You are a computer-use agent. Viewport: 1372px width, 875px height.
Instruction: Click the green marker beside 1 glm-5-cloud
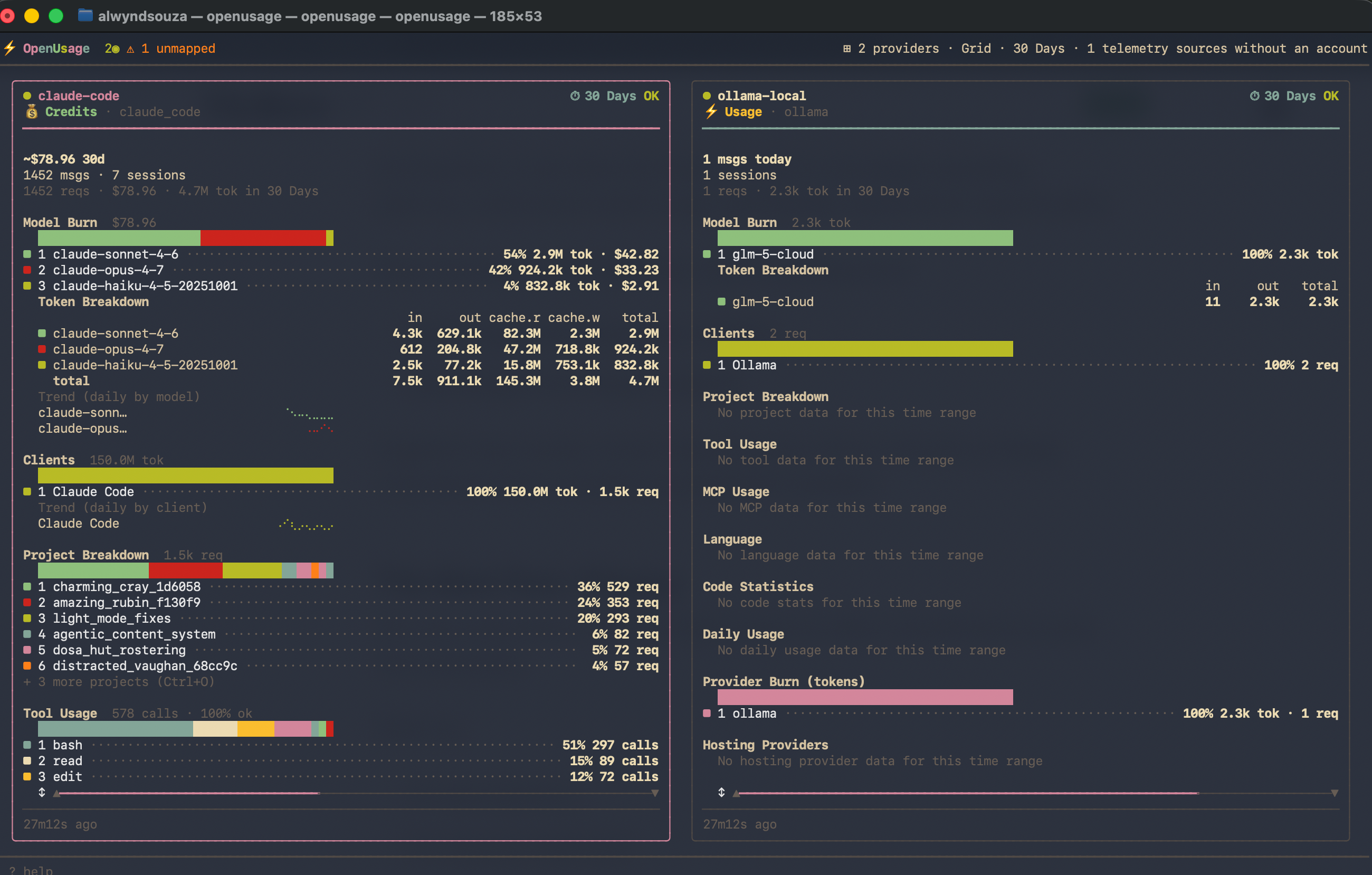707,254
